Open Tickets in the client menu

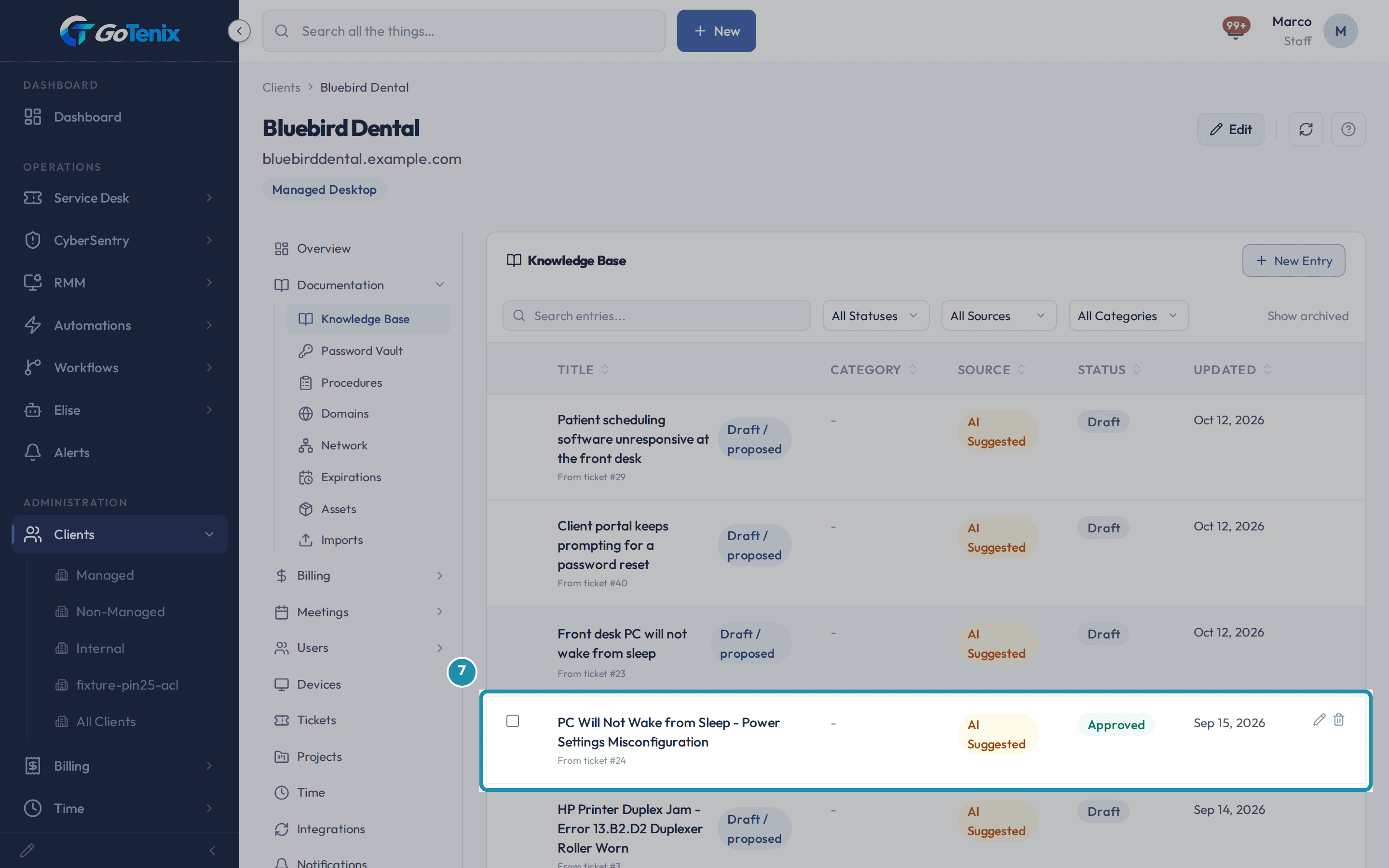360,720
